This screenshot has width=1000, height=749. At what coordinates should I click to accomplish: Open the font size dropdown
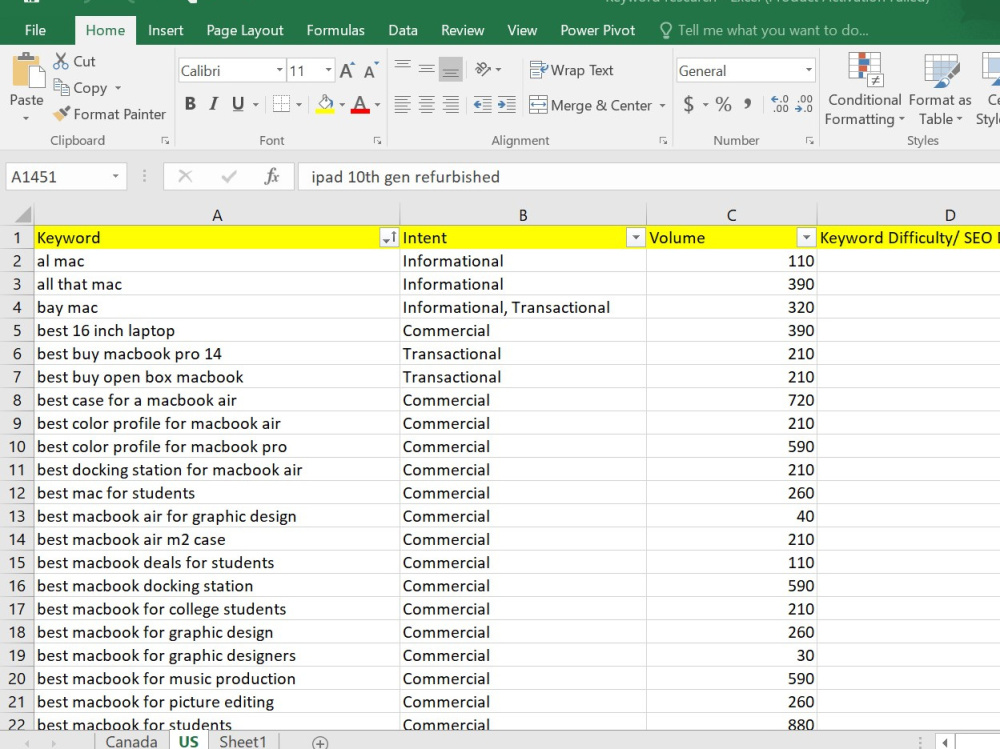[328, 70]
